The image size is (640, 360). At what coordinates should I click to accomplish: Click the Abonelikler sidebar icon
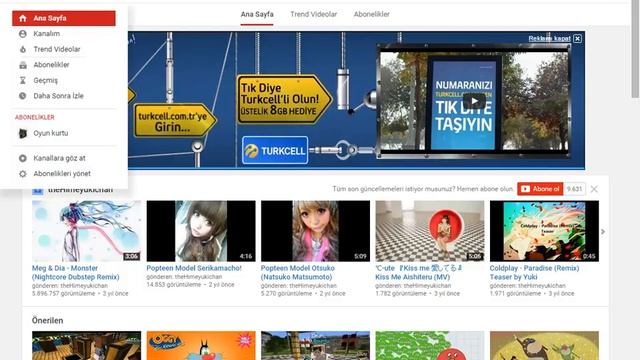pos(23,65)
